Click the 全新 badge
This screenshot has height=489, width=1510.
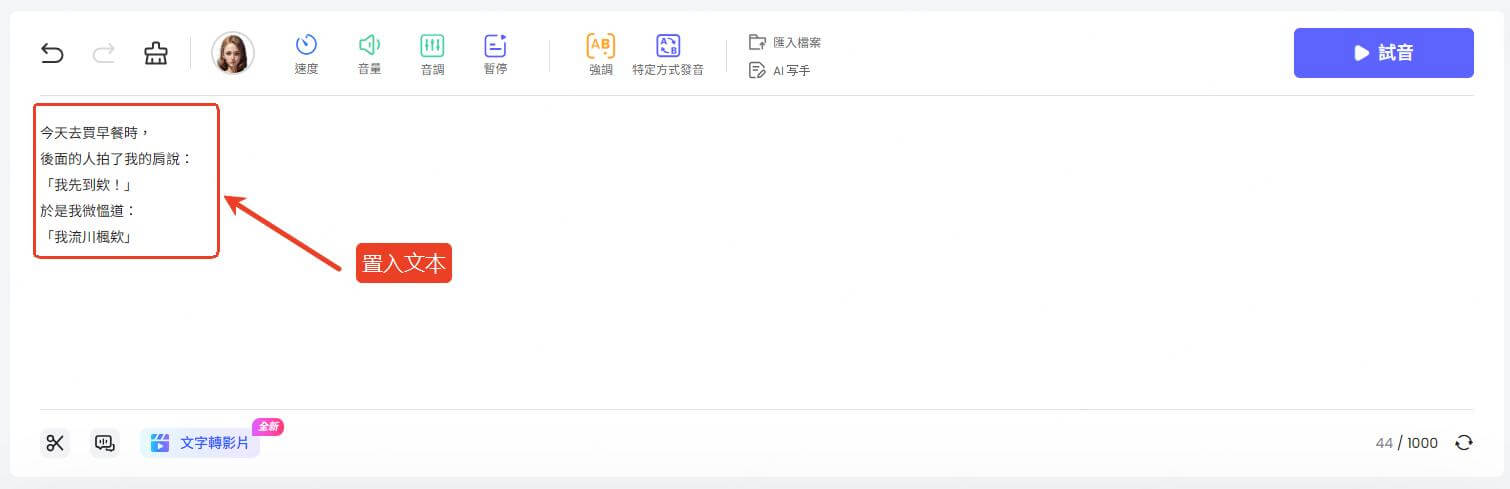(268, 426)
